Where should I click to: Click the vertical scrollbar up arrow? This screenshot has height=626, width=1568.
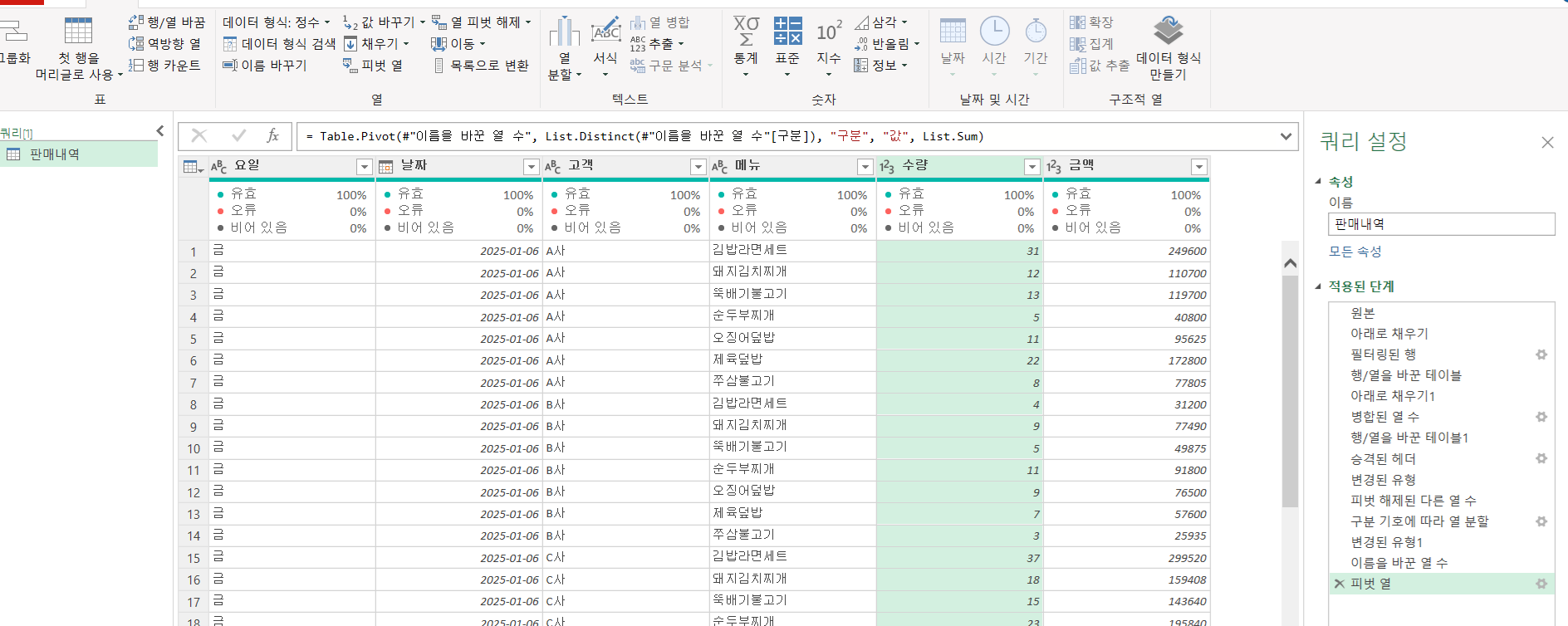pyautogui.click(x=1290, y=263)
